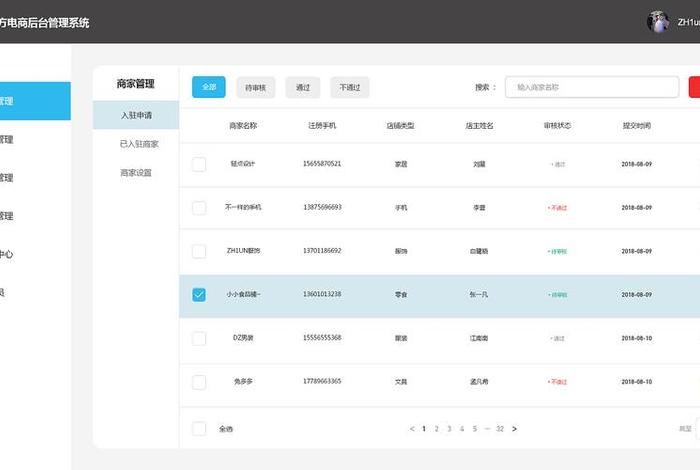
Task: Open 入驻申请 in the 商家管理 submenu
Action: (x=136, y=115)
